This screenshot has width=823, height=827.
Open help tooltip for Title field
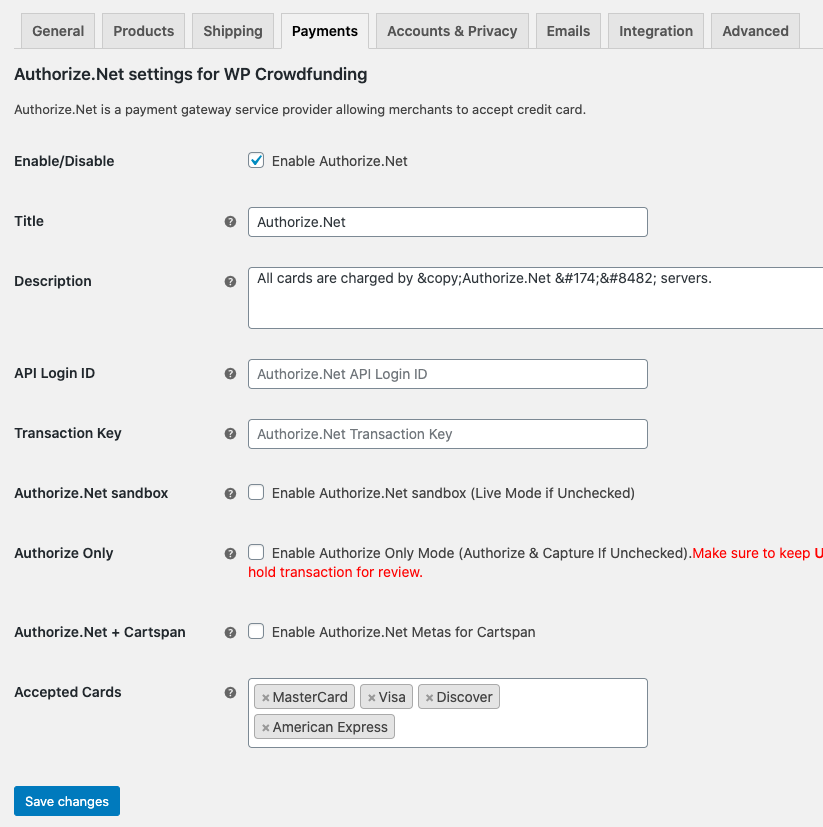click(x=230, y=222)
